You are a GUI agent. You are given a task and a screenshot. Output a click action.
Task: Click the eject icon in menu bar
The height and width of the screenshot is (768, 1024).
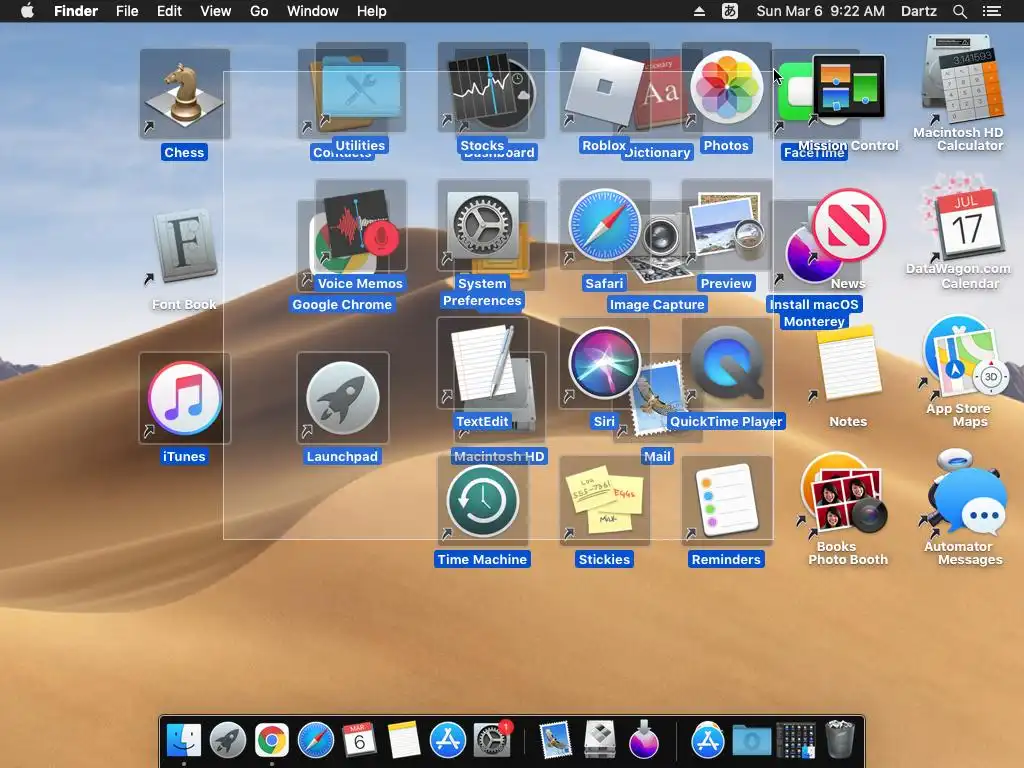coord(699,11)
